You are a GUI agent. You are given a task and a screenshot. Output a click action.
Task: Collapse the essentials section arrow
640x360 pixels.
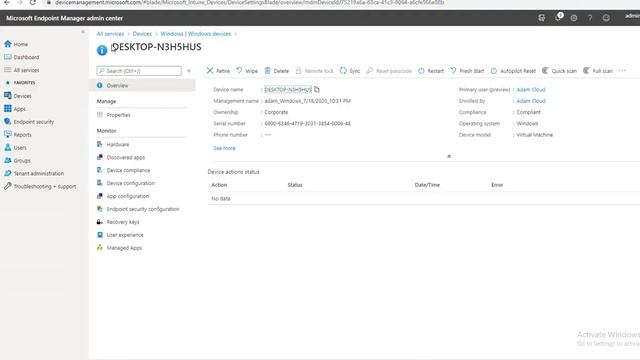coord(449,156)
